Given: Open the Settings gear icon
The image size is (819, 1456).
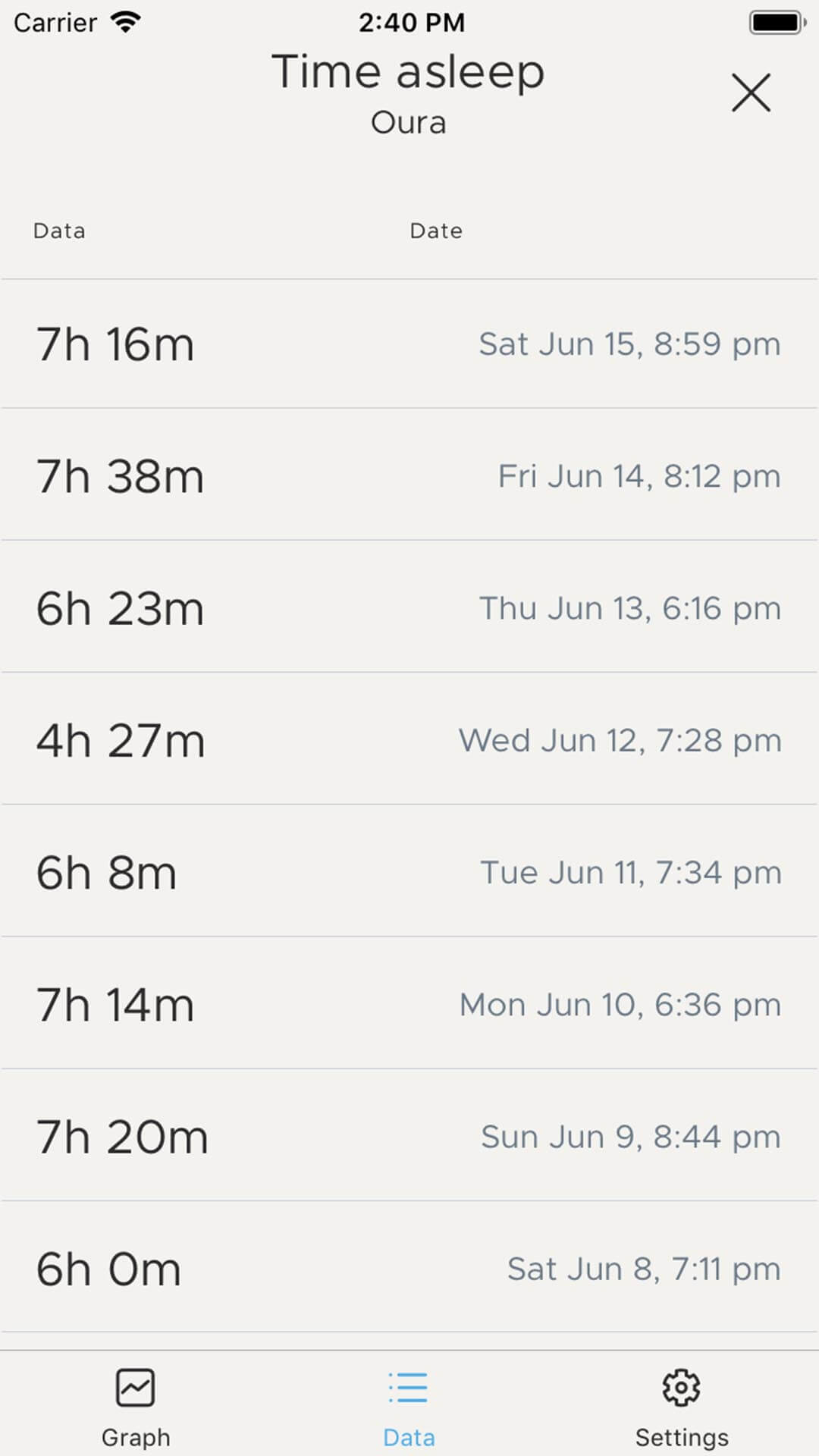Looking at the screenshot, I should (681, 1388).
